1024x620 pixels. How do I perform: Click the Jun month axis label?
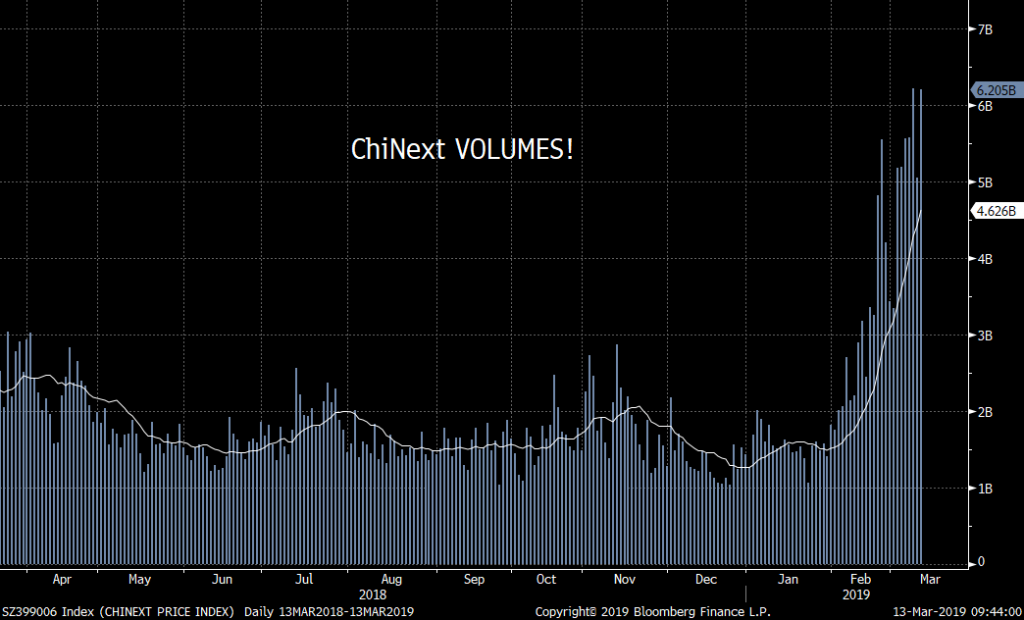tap(222, 579)
